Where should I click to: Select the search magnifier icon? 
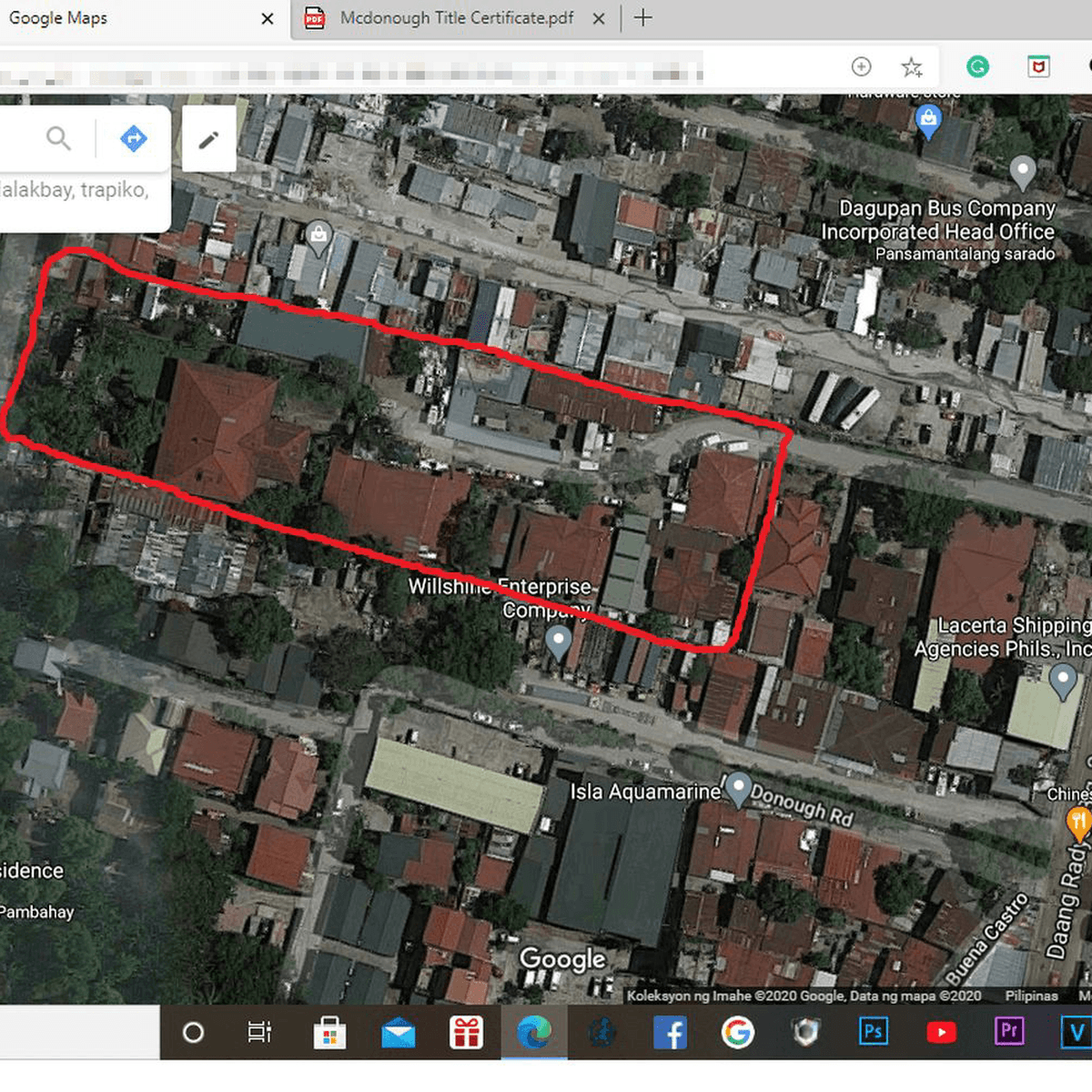pos(58,138)
